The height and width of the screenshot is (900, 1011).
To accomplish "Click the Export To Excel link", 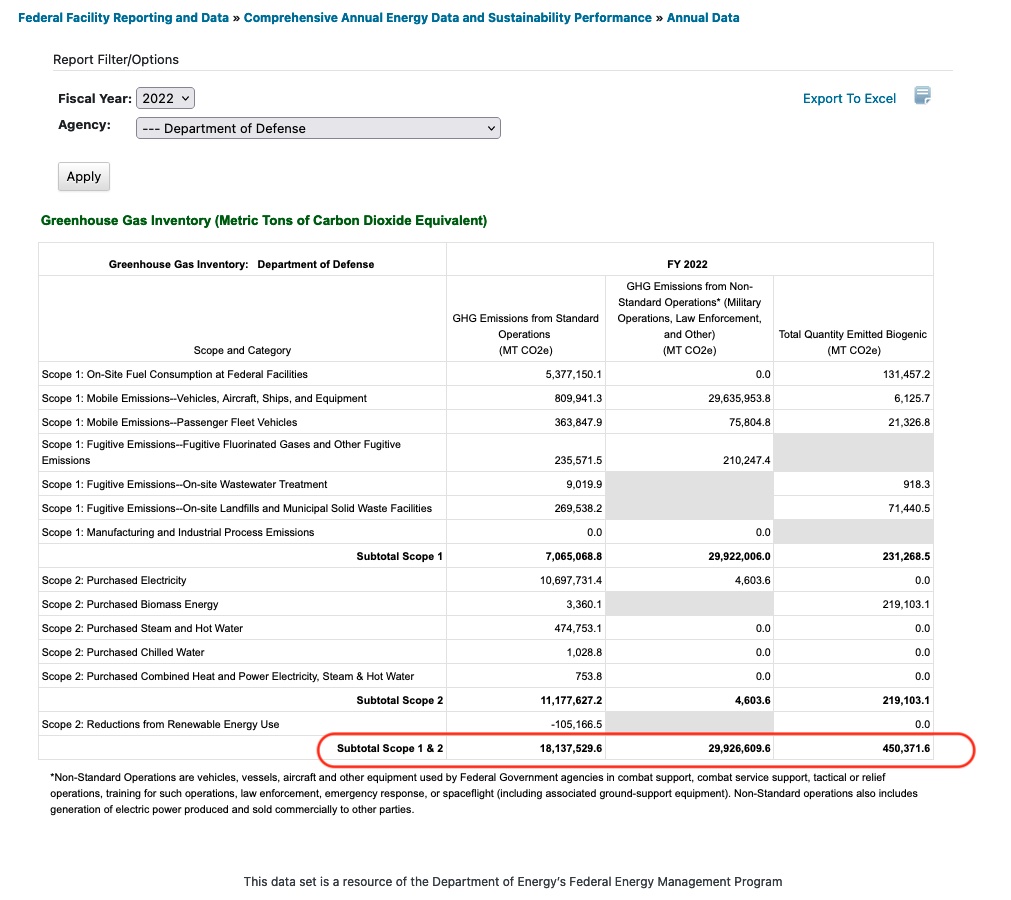I will (849, 99).
